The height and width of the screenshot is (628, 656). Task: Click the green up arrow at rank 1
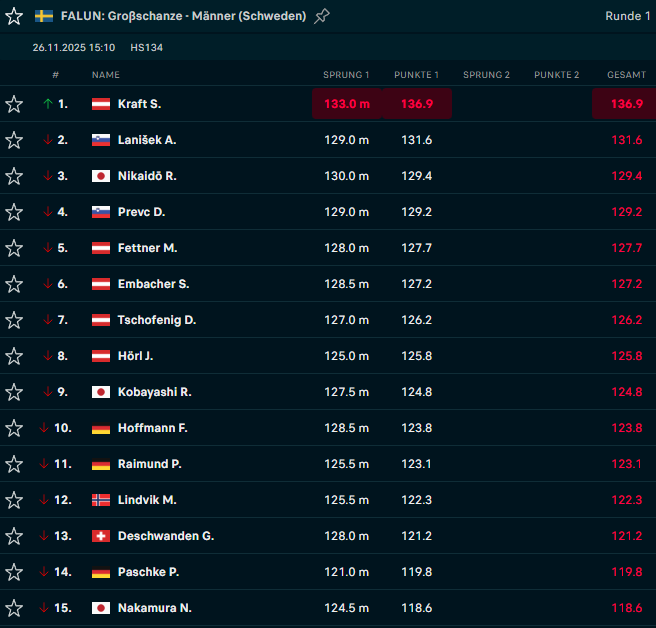(x=46, y=104)
